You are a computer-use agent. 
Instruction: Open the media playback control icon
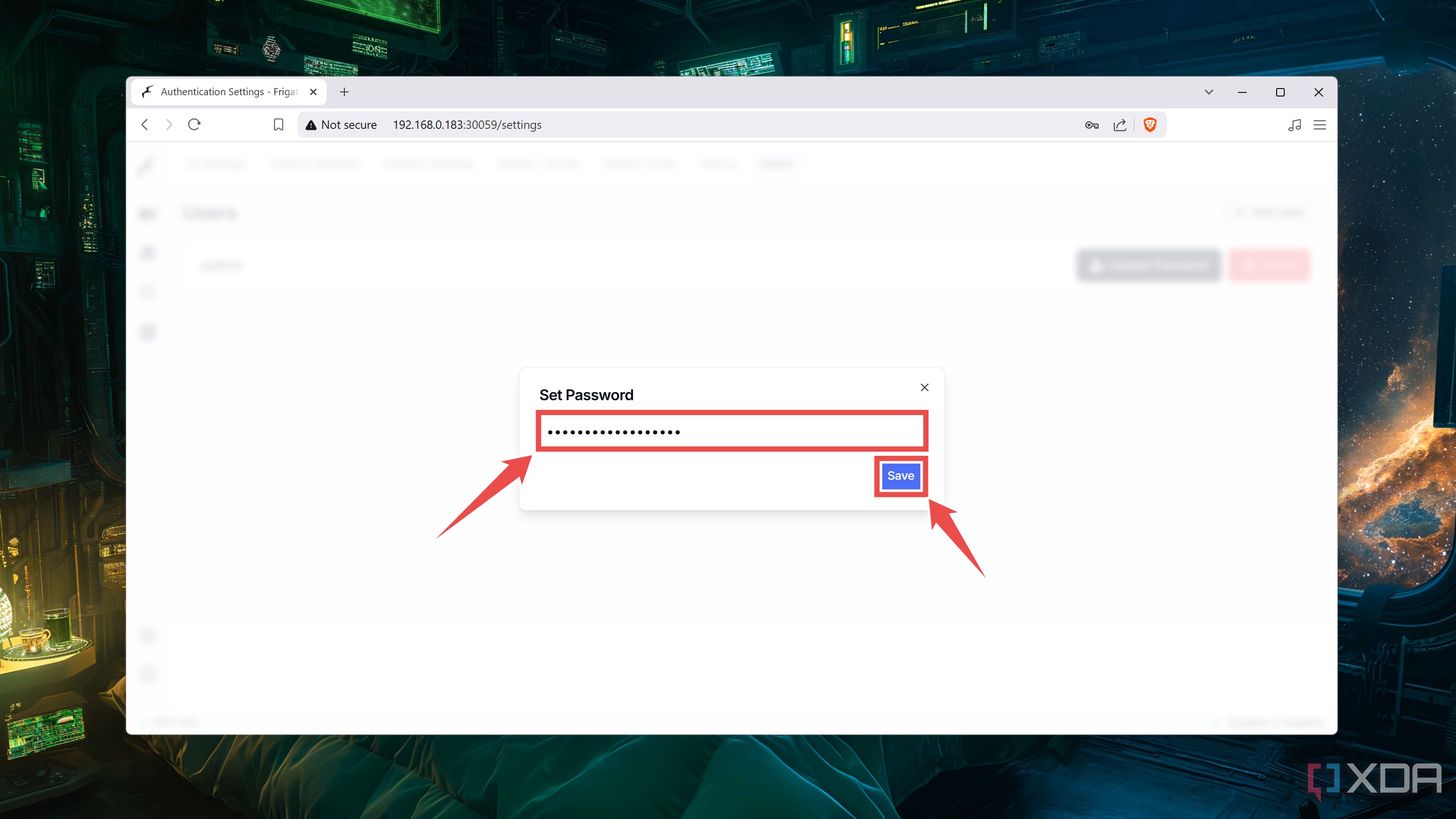(1294, 124)
